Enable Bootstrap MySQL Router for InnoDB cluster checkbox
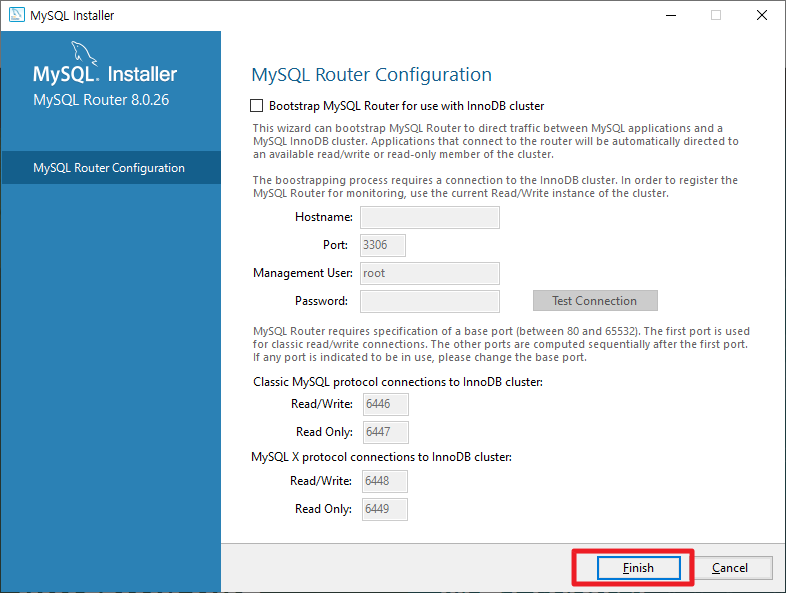786x593 pixels. click(x=256, y=106)
